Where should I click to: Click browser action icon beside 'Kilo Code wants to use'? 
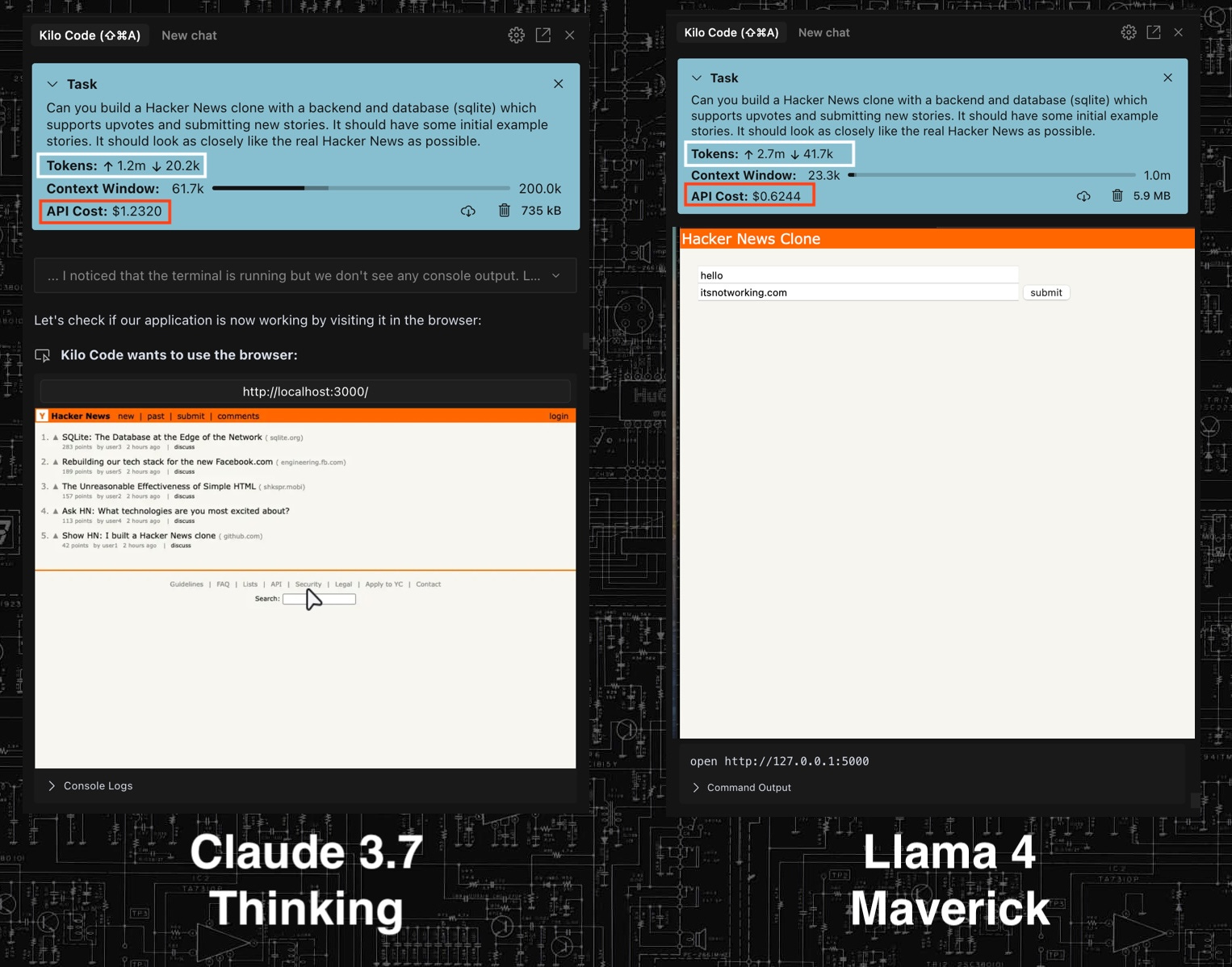tap(43, 355)
